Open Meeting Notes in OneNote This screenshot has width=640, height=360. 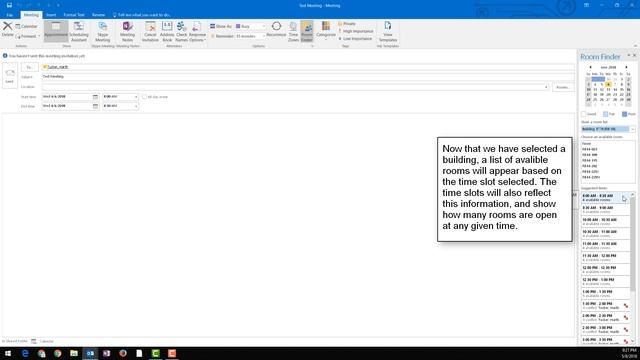(x=127, y=31)
